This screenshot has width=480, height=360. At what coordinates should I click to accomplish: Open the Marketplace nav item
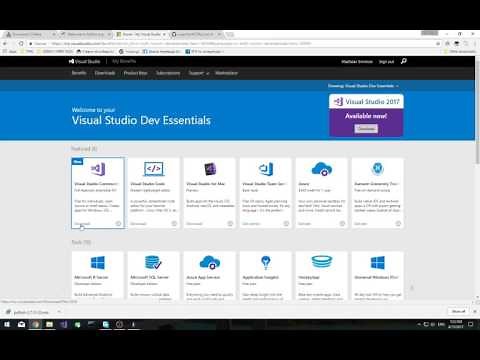226,73
